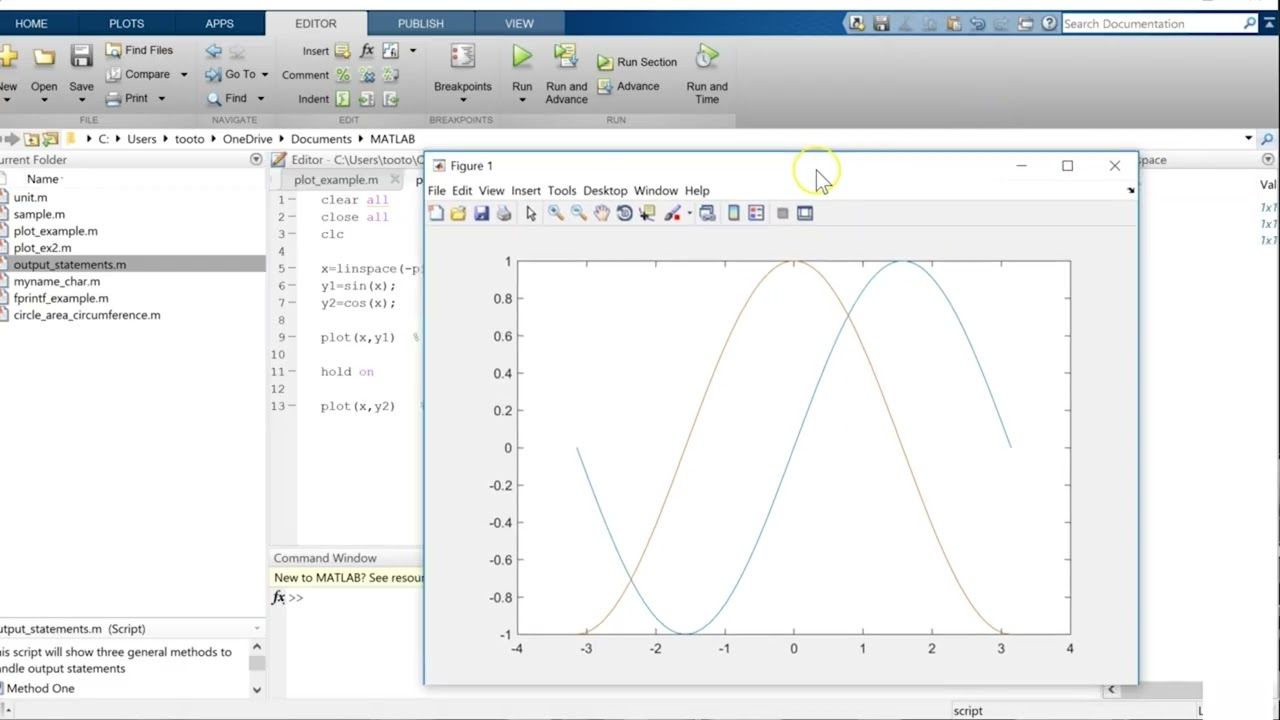Enable the Rotate 3D tool
This screenshot has height=720, width=1280.
(624, 213)
